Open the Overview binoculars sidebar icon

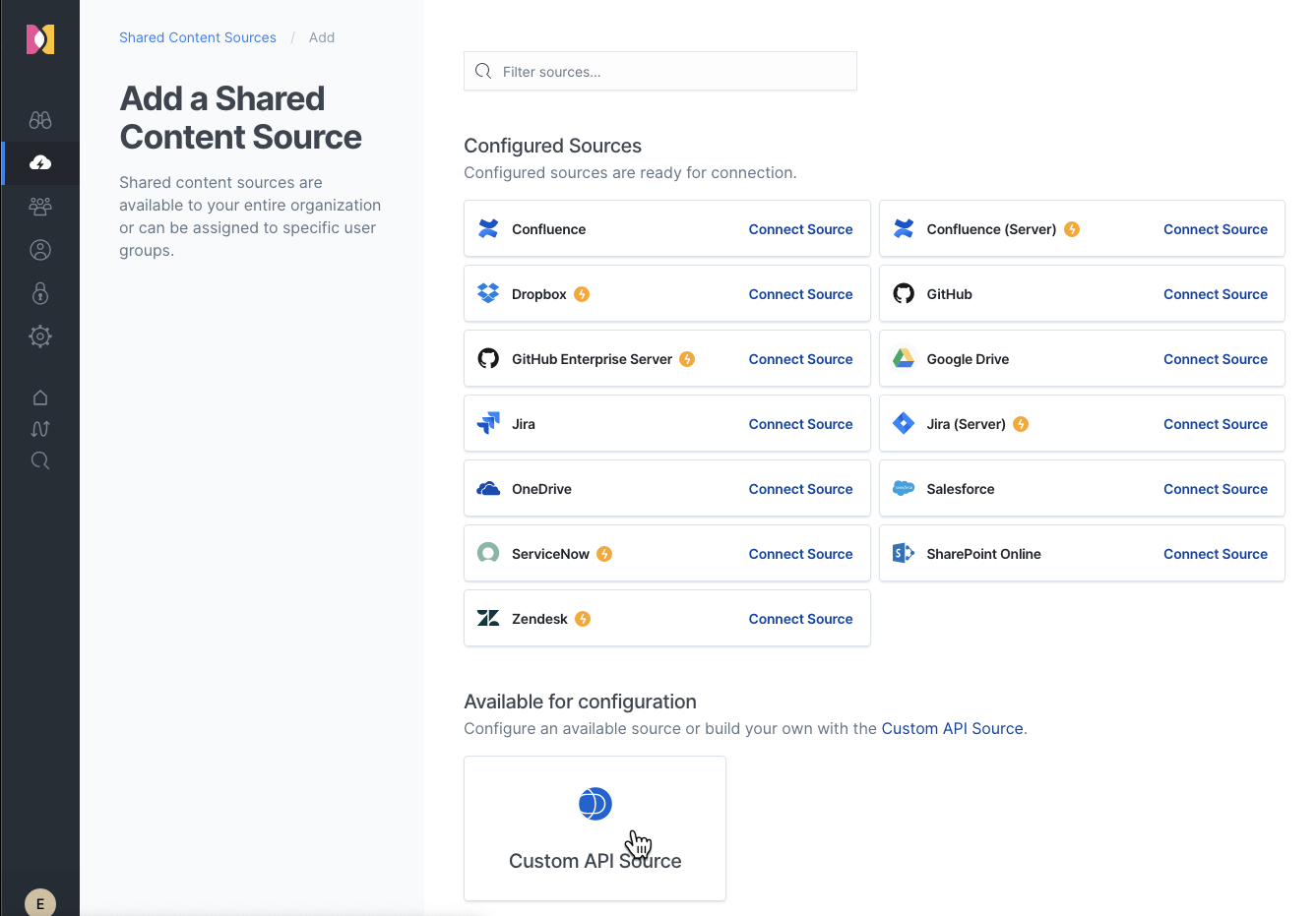coord(40,120)
